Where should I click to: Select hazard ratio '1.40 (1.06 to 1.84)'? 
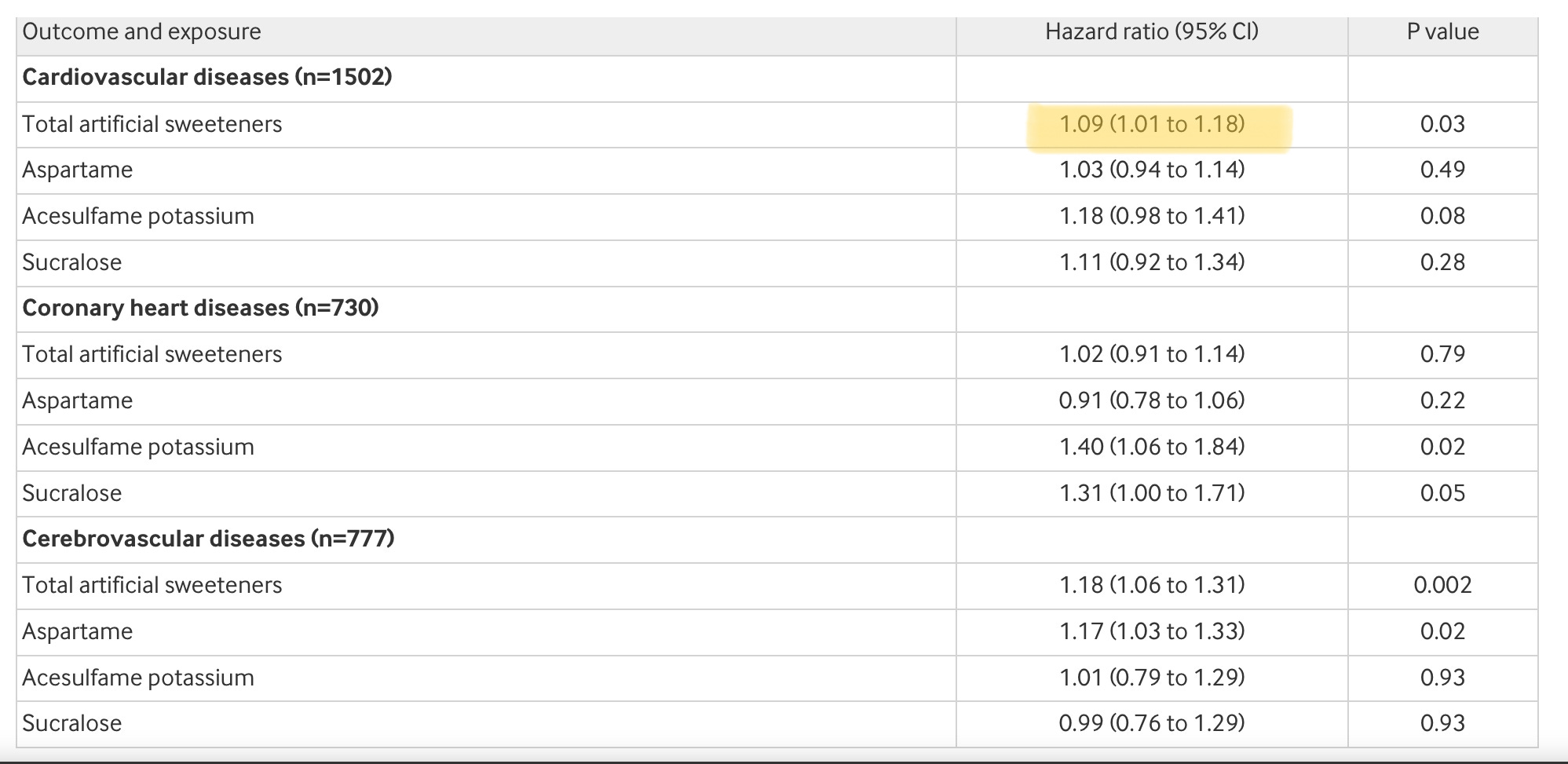tap(1152, 447)
